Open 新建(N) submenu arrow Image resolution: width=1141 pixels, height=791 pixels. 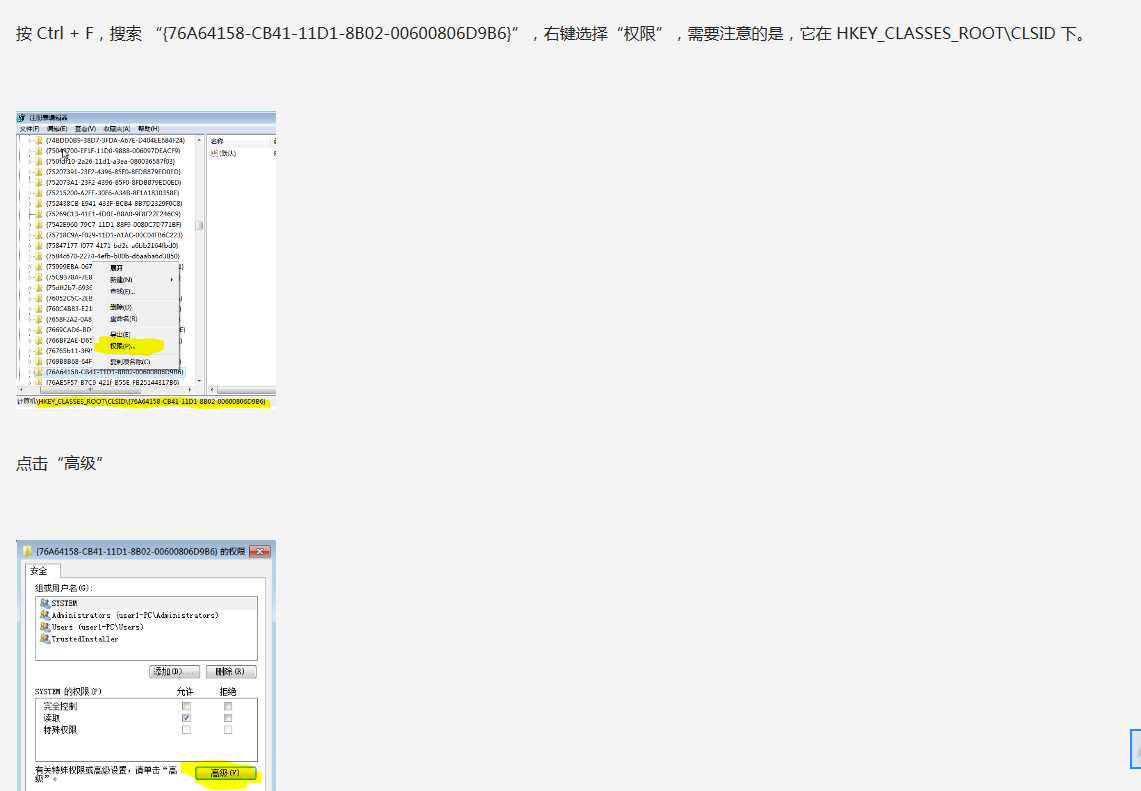click(x=172, y=279)
